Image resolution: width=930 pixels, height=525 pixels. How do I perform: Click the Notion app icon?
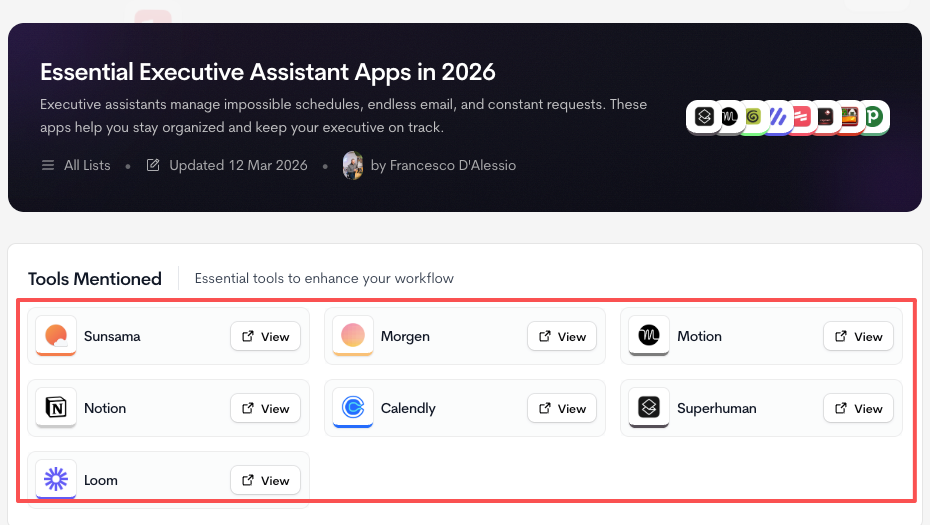[56, 408]
